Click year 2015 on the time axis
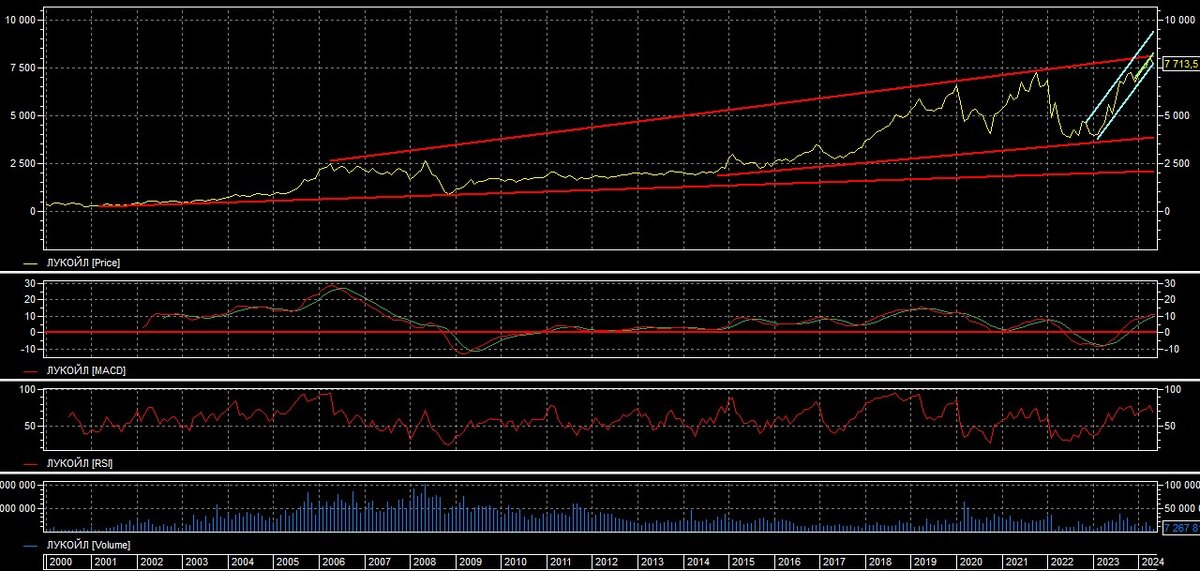Viewport: 1200px width, 571px height. (744, 563)
